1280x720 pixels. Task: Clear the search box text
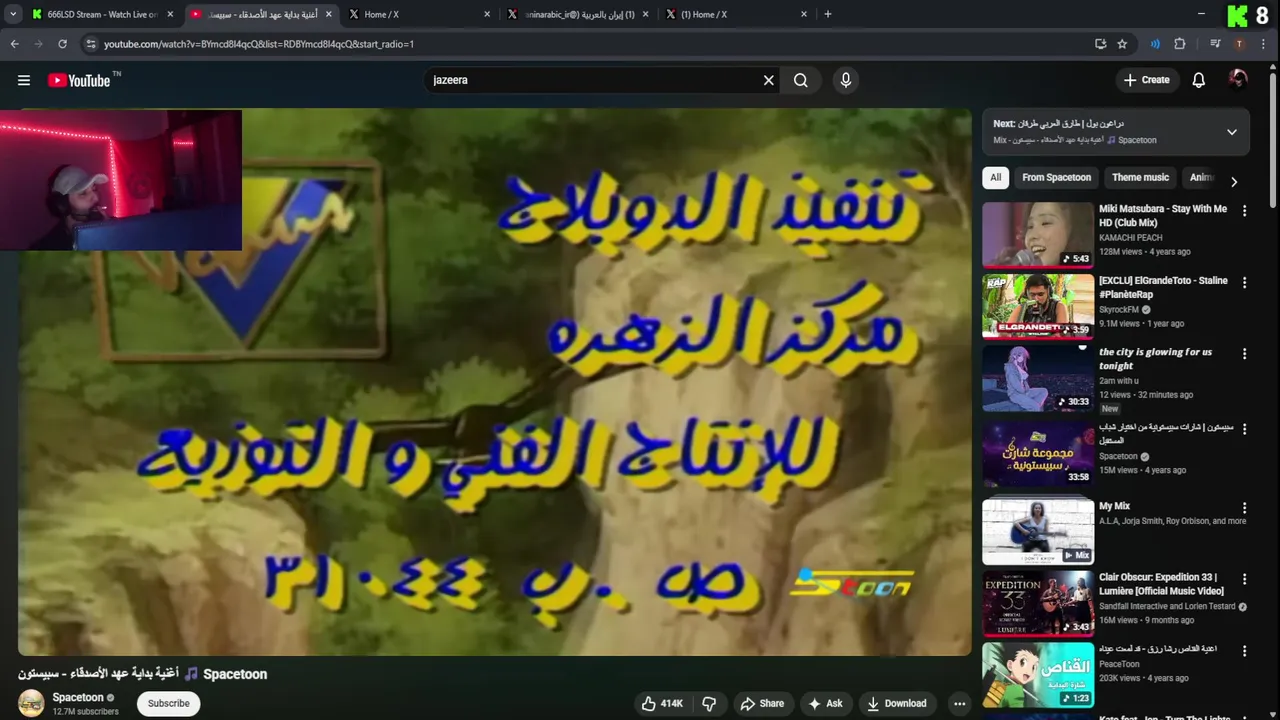pyautogui.click(x=768, y=80)
